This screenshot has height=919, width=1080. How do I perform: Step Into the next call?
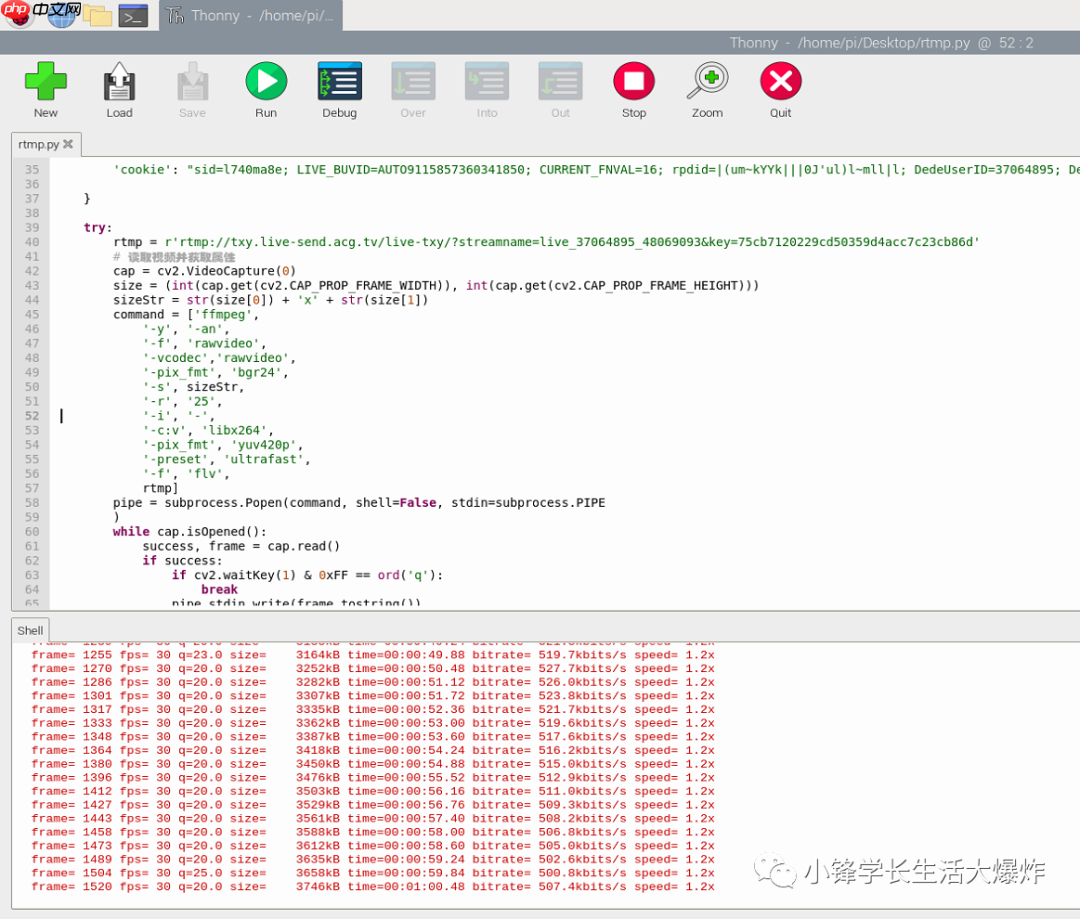point(486,81)
